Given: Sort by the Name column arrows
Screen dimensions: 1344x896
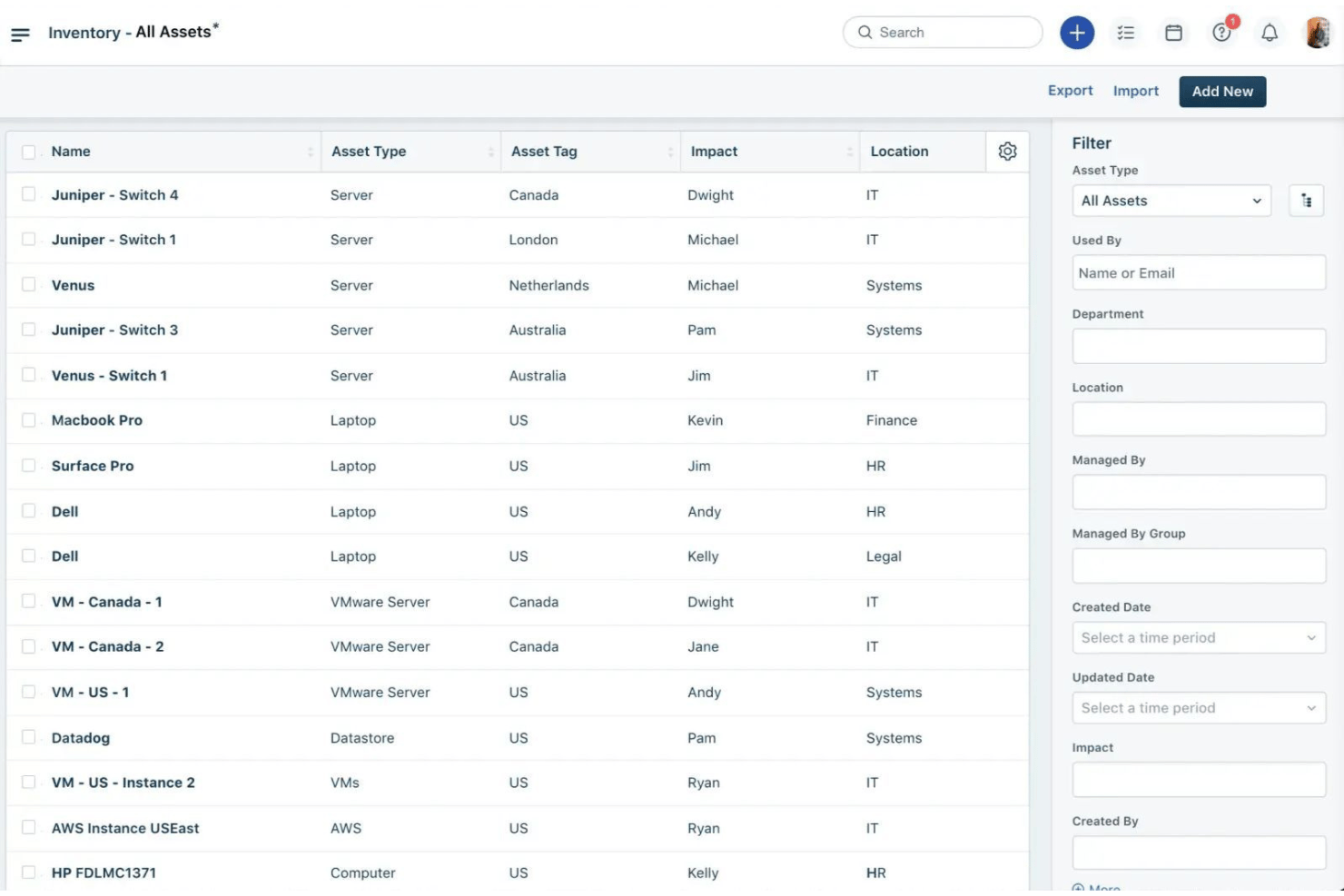Looking at the screenshot, I should tap(310, 153).
